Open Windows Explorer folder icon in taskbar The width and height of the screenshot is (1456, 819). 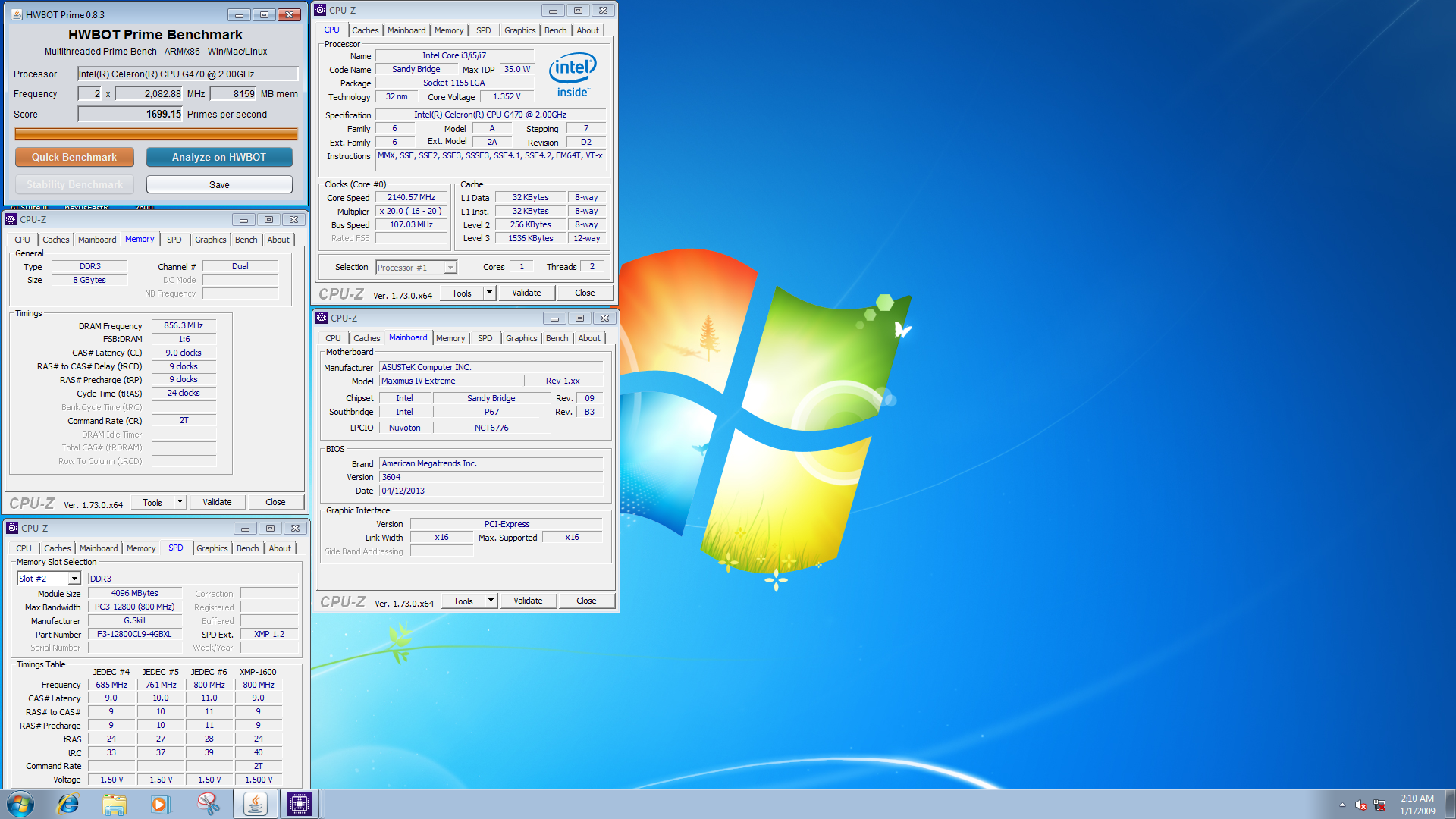coord(115,804)
